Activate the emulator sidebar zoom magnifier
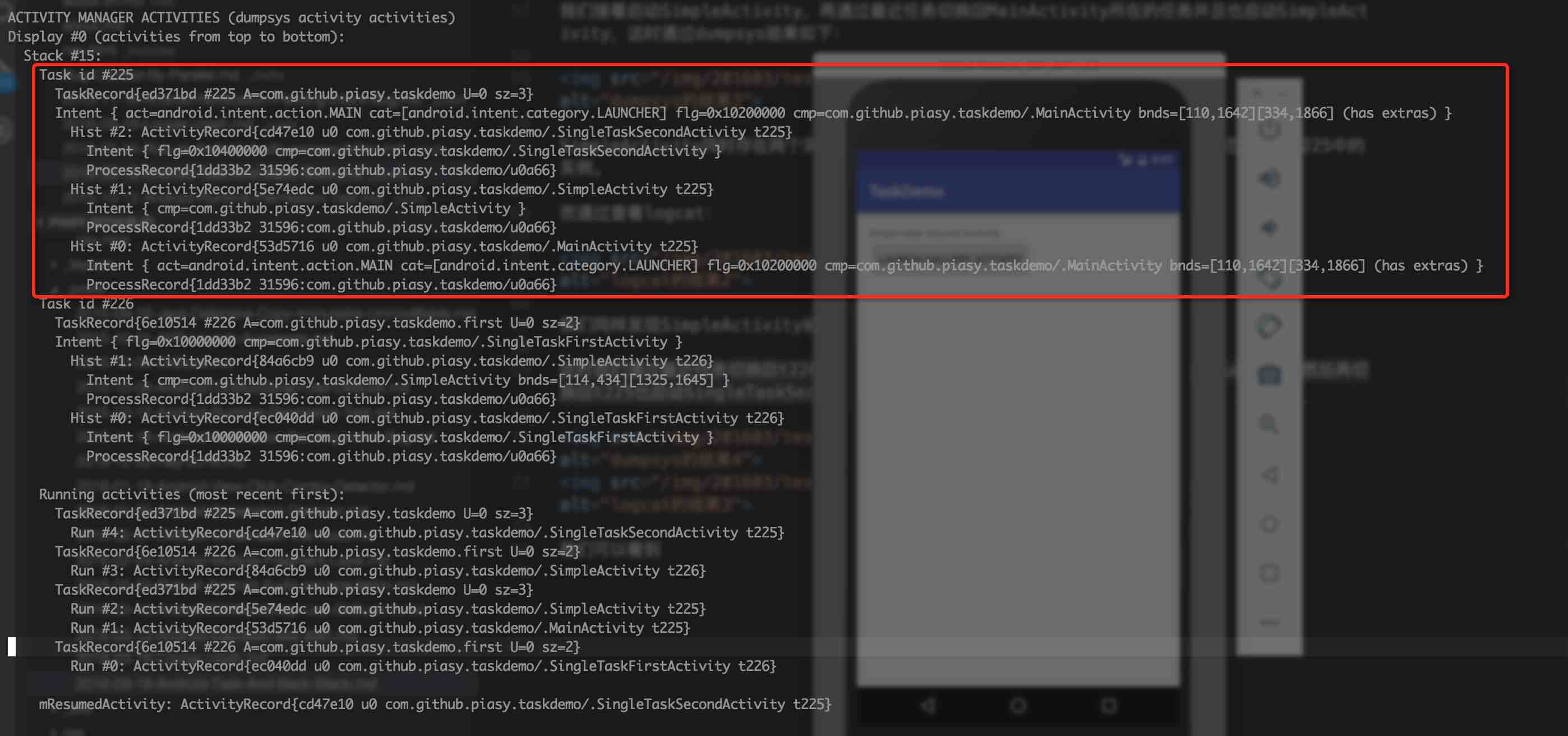This screenshot has width=1568, height=736. pyautogui.click(x=1269, y=424)
